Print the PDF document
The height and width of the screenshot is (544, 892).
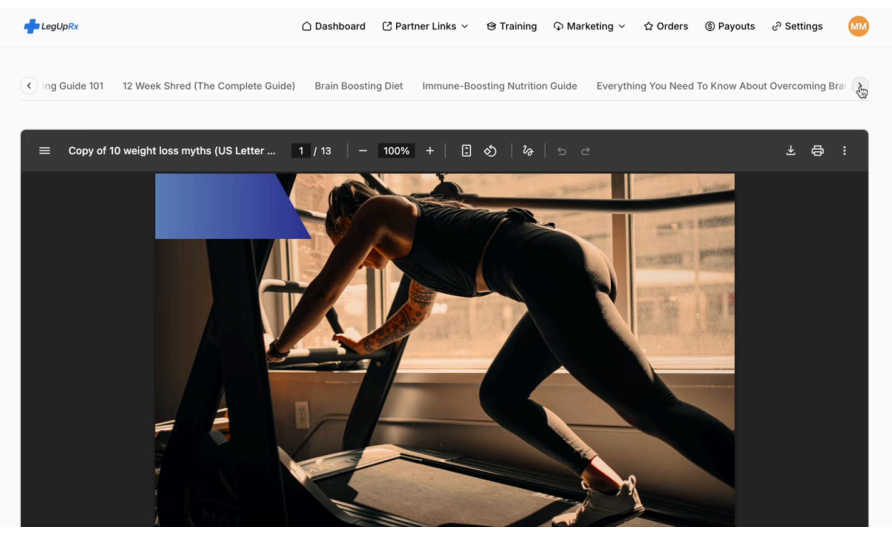pos(817,151)
